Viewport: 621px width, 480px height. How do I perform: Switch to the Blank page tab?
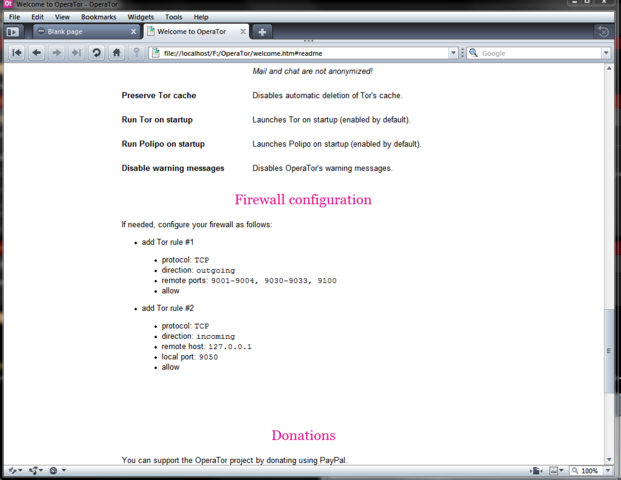click(x=87, y=32)
